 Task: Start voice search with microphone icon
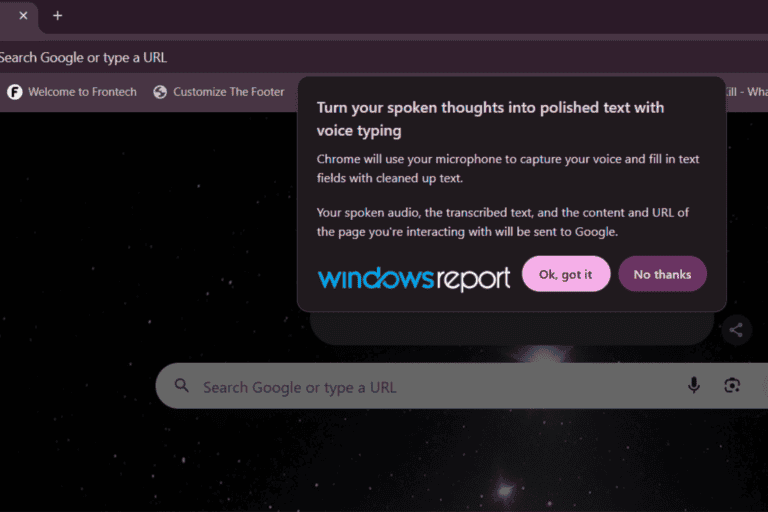[x=694, y=385]
